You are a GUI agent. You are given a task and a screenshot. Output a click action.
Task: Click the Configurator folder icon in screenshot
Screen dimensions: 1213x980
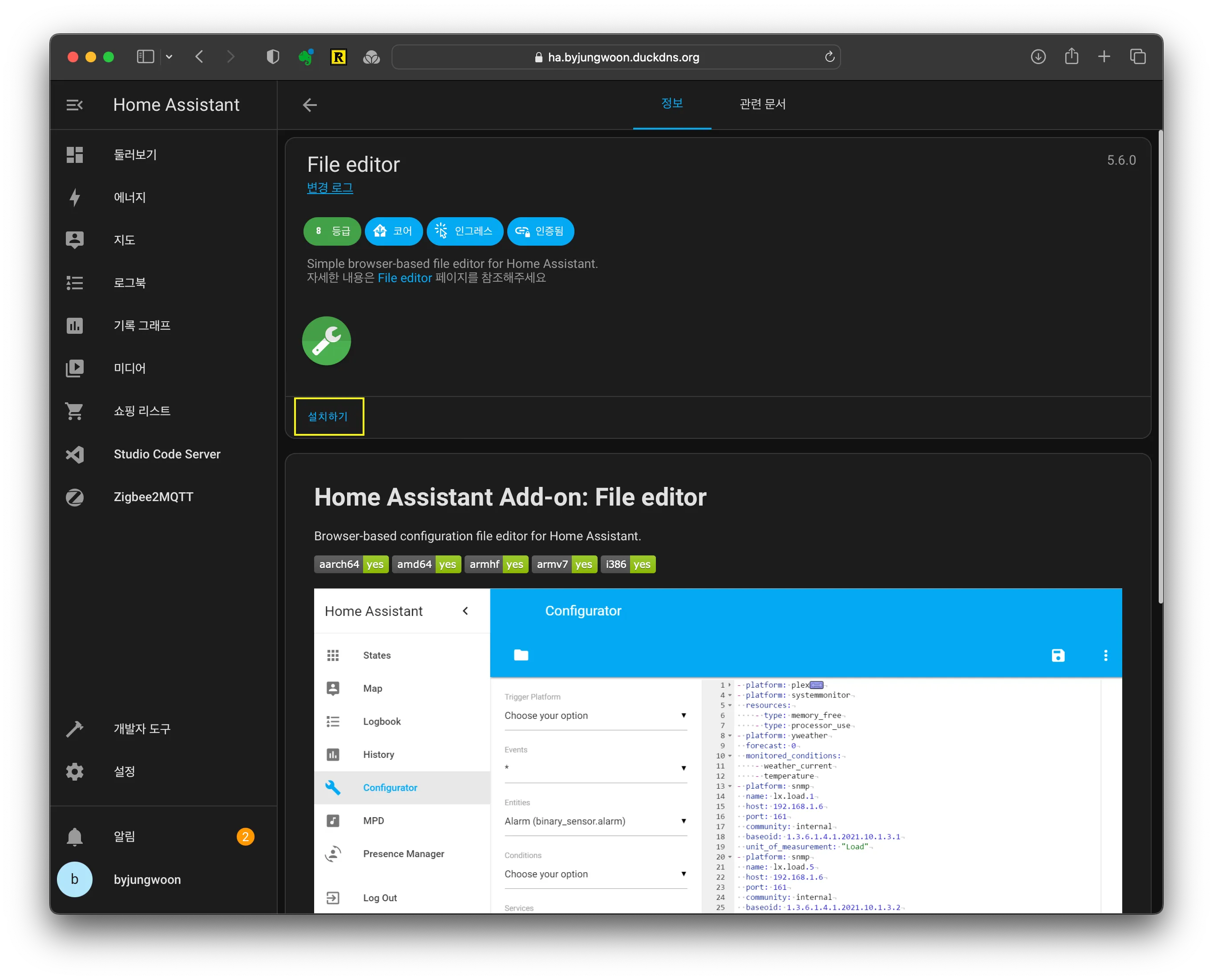click(x=521, y=656)
